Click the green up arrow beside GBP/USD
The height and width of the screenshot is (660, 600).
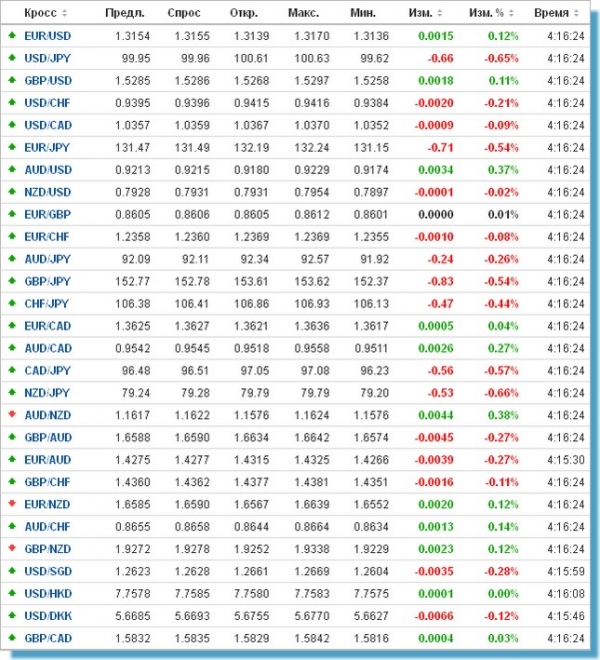(12, 80)
